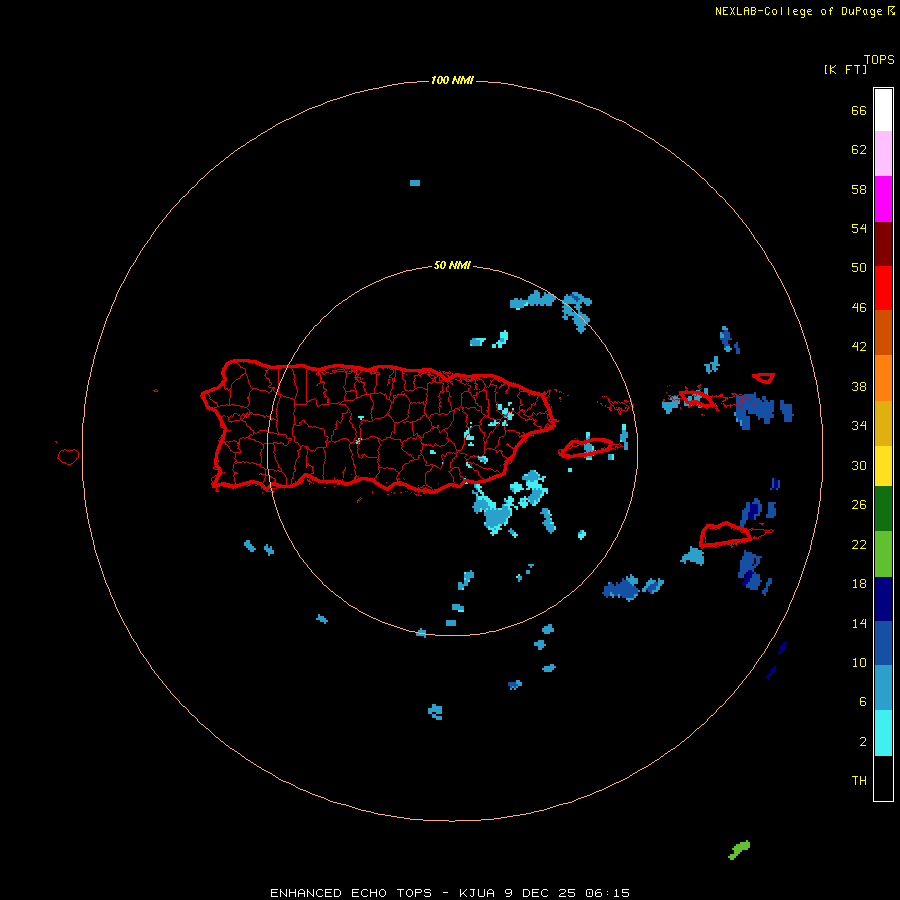
Task: Click the St. Croix island outline
Action: click(726, 534)
